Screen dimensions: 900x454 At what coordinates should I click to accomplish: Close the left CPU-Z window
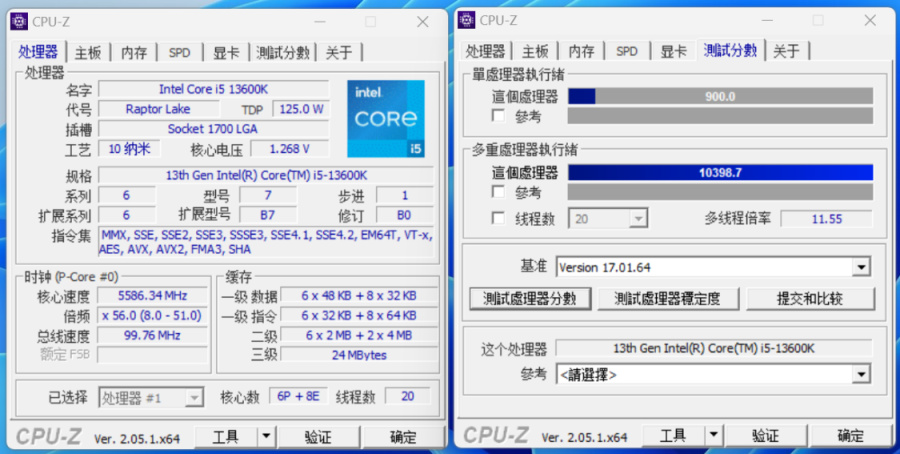click(423, 22)
